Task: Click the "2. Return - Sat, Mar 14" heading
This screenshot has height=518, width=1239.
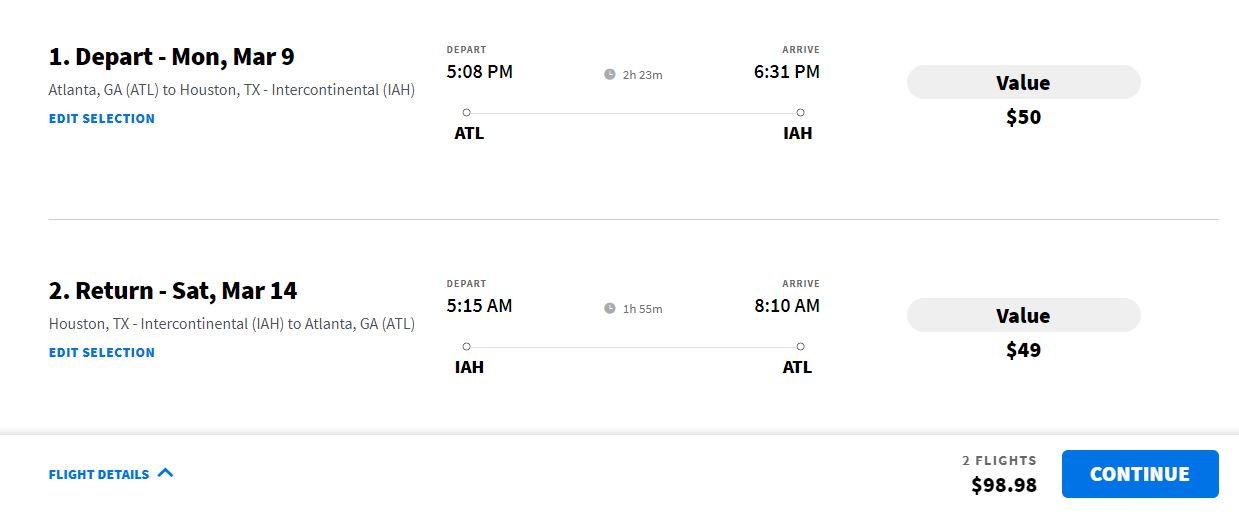Action: (173, 291)
